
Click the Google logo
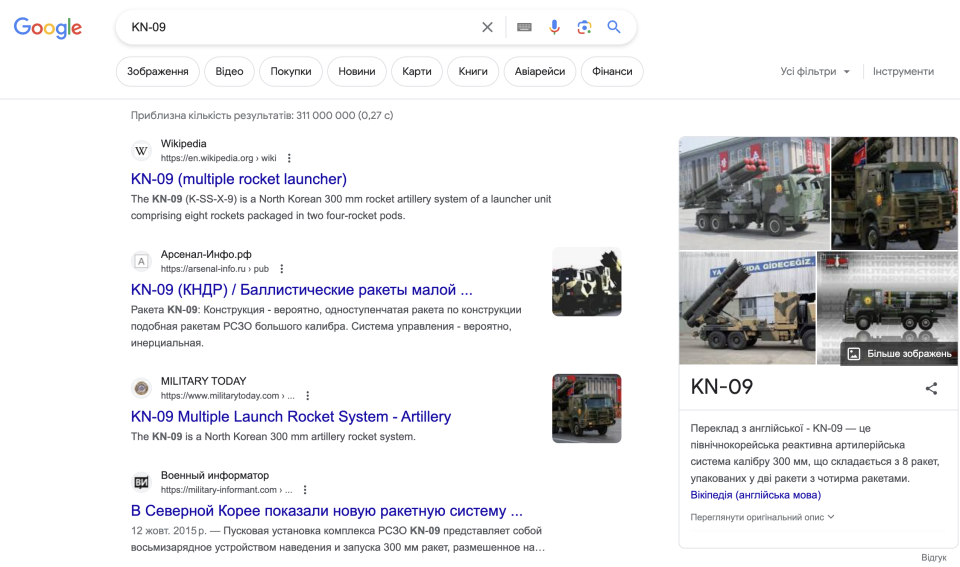click(48, 28)
